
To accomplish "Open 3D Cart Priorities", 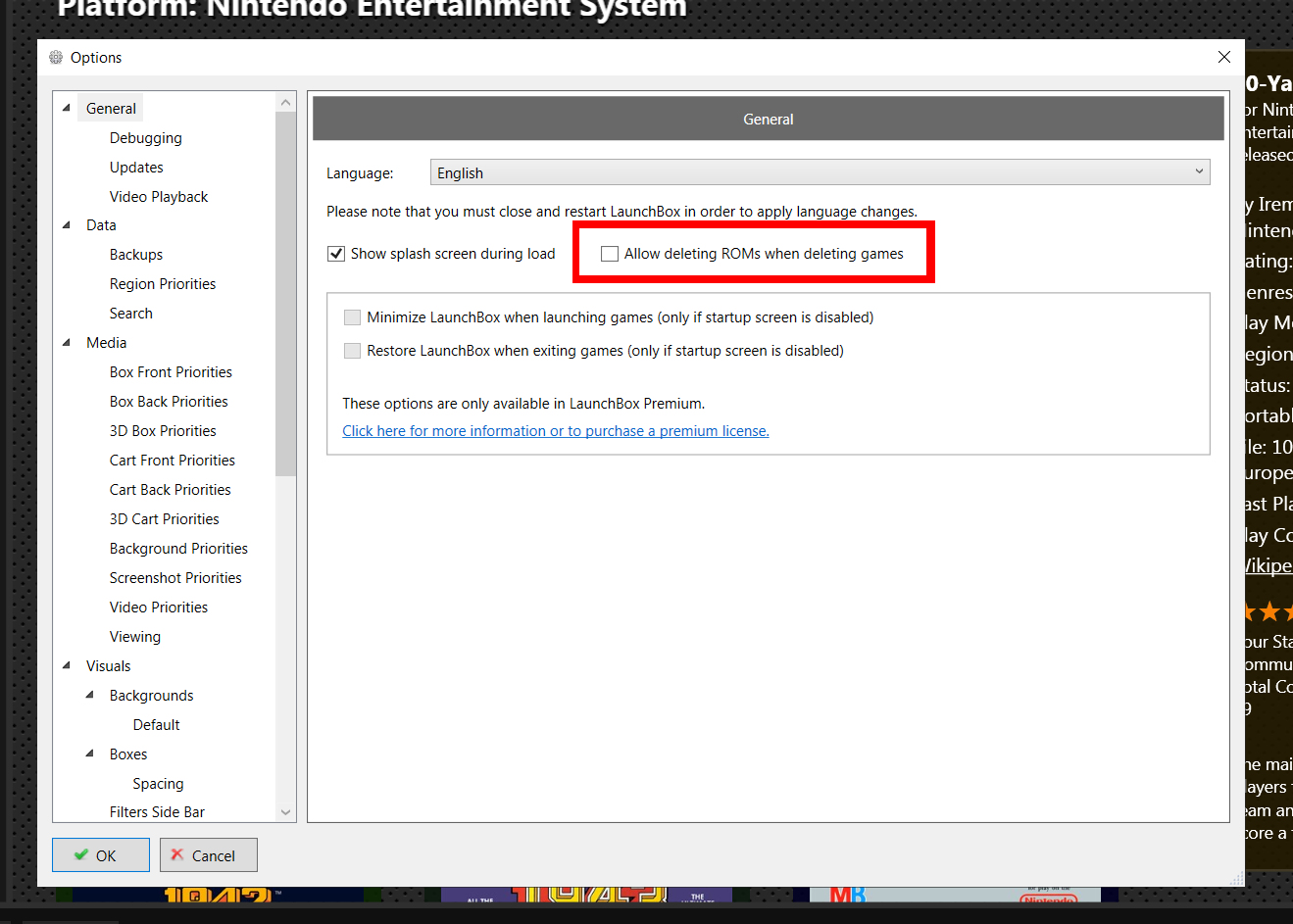I will point(165,519).
